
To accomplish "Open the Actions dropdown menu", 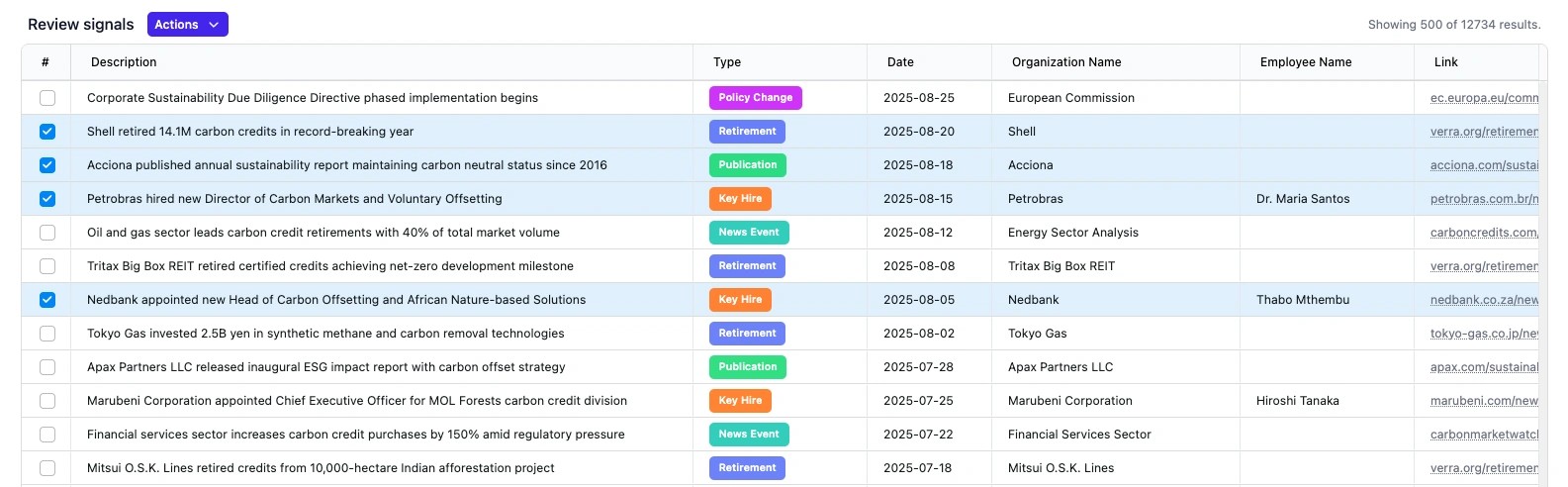I will pos(187,25).
